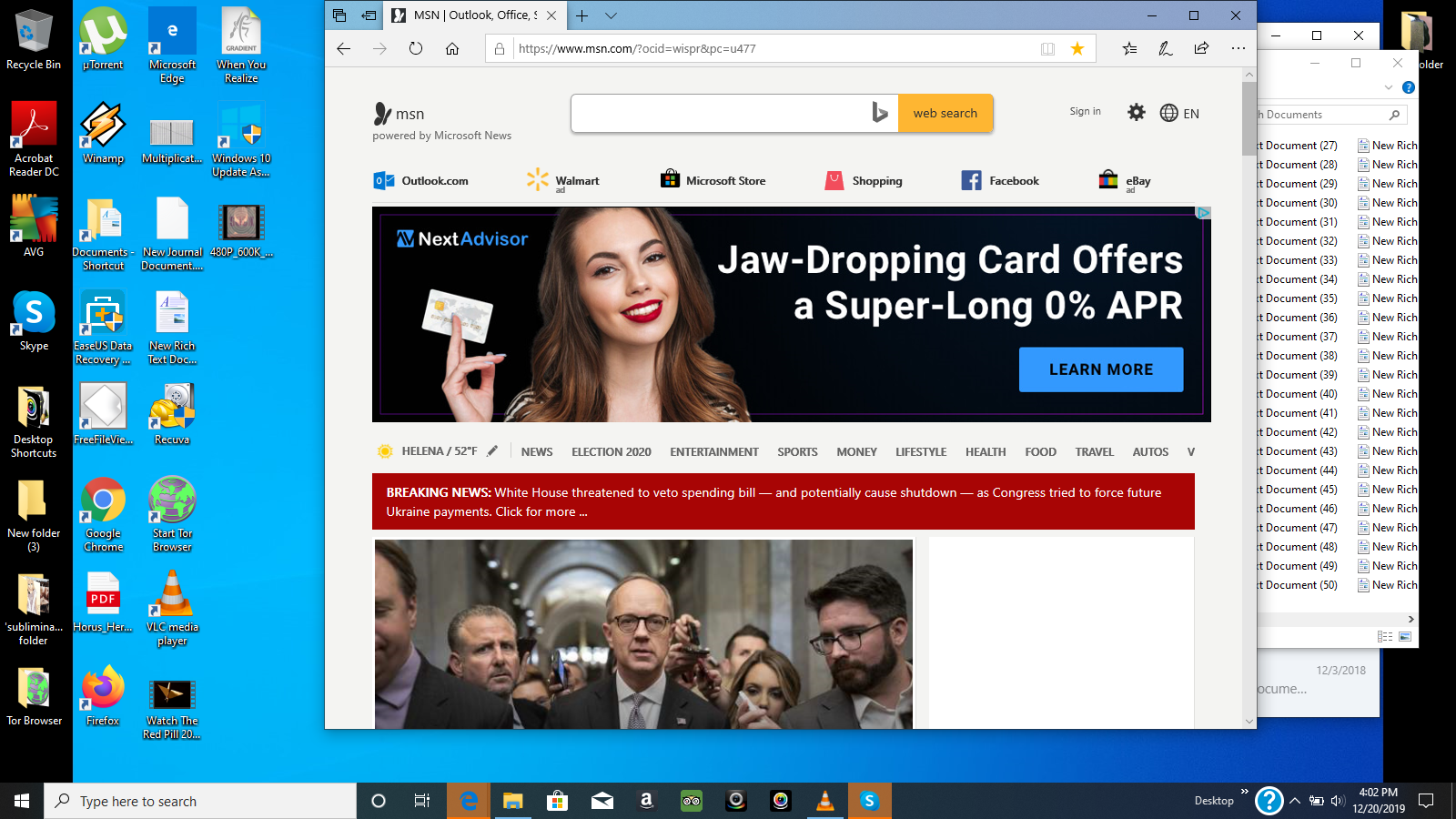Open ENTERTAINMENT section

tap(714, 451)
